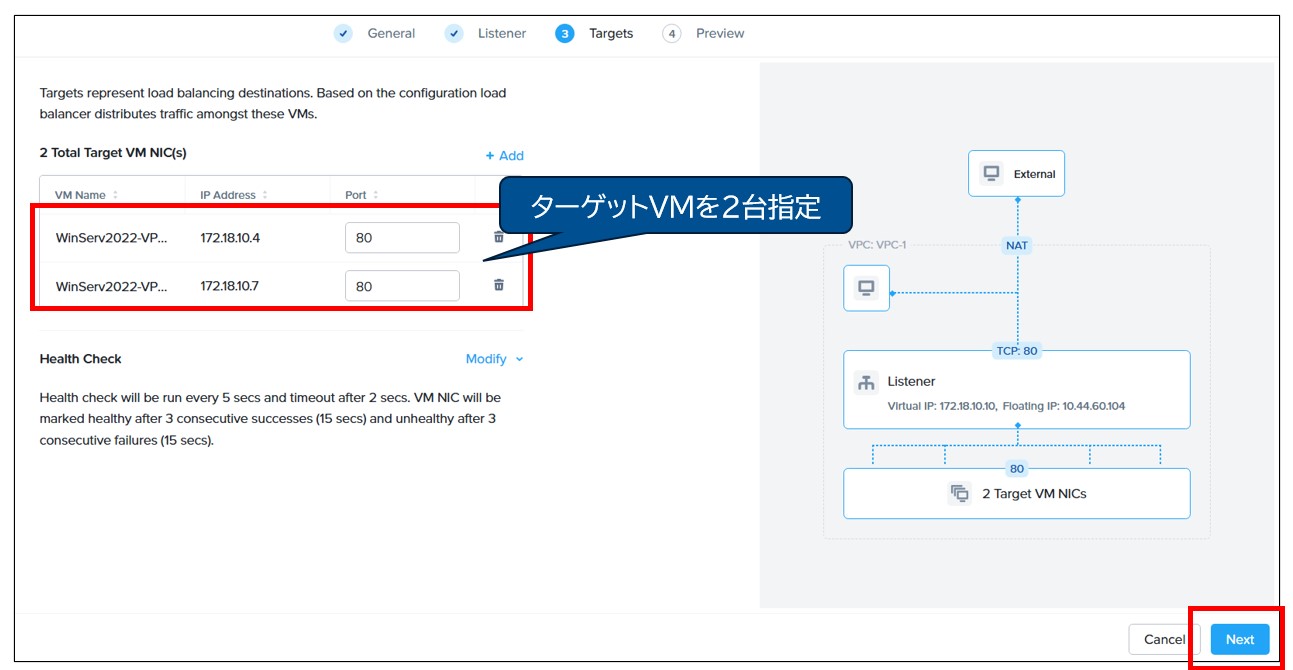Go to the Preview step tab
The width and height of the screenshot is (1293, 670).
719,33
